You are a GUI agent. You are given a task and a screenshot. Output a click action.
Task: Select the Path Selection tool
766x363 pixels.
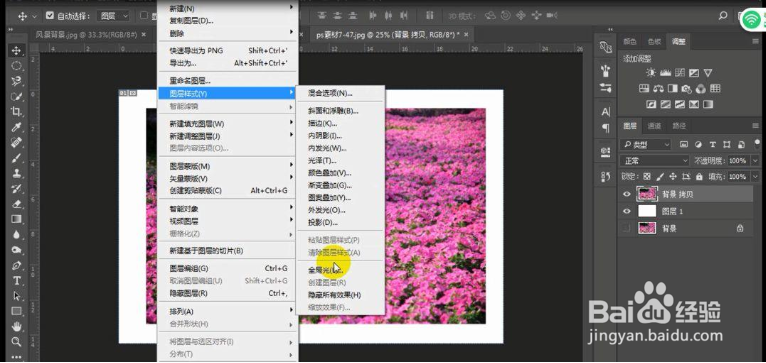[x=17, y=296]
